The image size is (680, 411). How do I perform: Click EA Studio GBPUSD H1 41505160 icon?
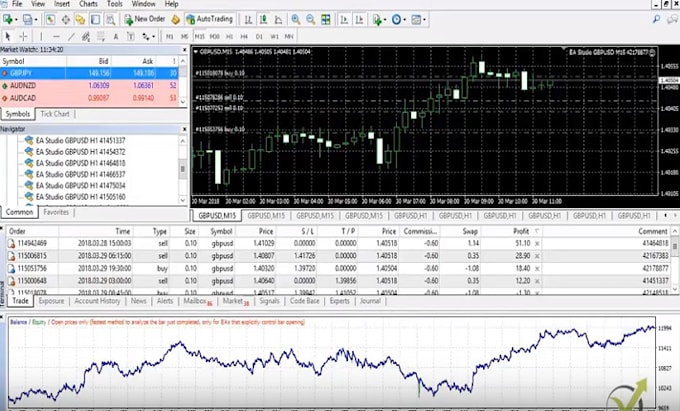click(x=27, y=197)
